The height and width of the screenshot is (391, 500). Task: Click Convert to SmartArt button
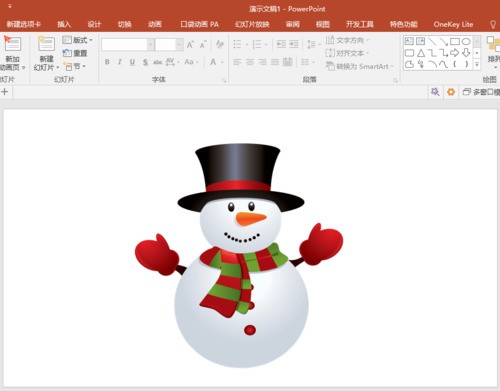tap(359, 66)
